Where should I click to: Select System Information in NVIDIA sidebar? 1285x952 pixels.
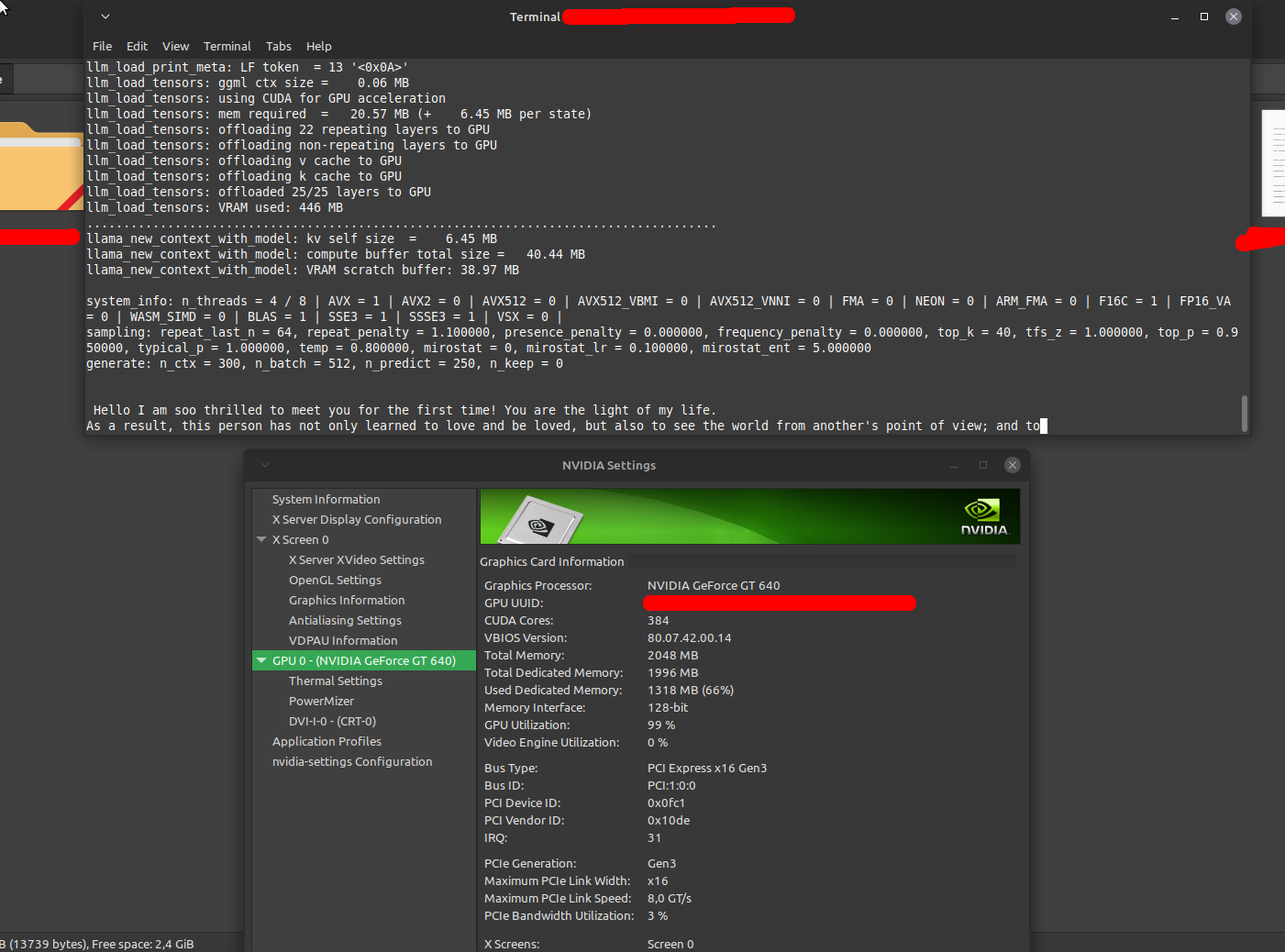(x=326, y=499)
